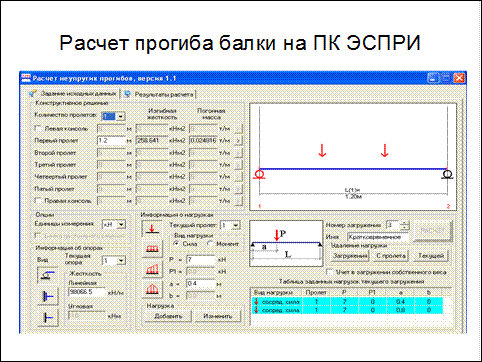Select the Момент radio button
Screen dimensions: 482x362
tap(210, 244)
